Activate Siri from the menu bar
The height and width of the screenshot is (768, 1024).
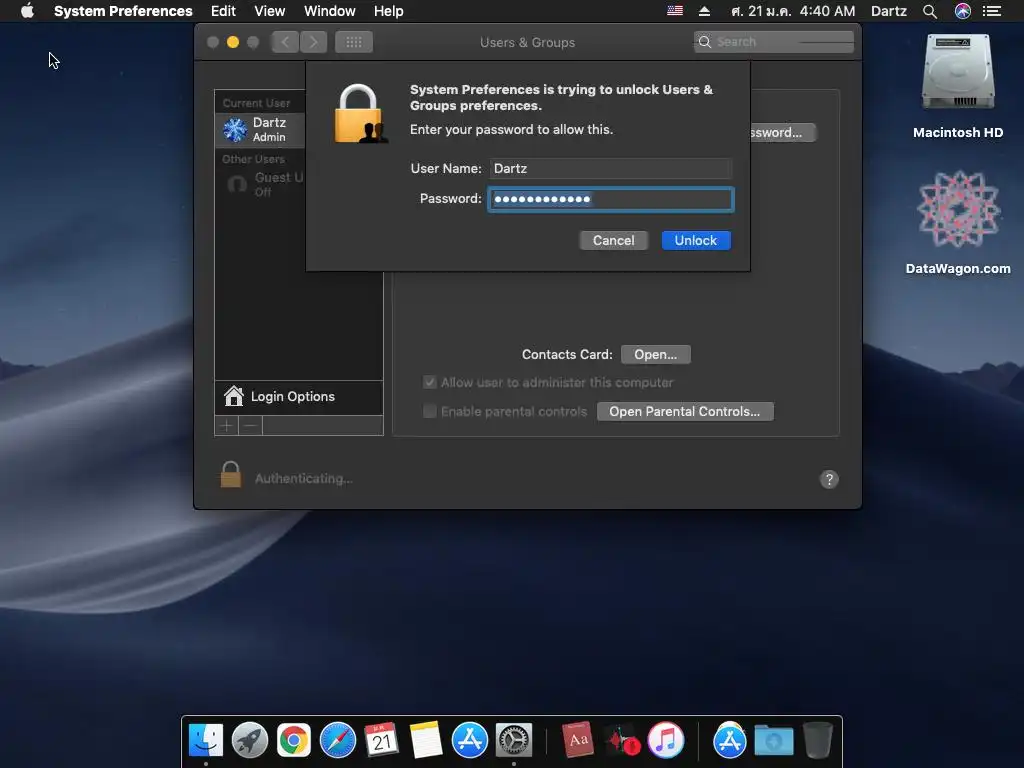pyautogui.click(x=962, y=11)
